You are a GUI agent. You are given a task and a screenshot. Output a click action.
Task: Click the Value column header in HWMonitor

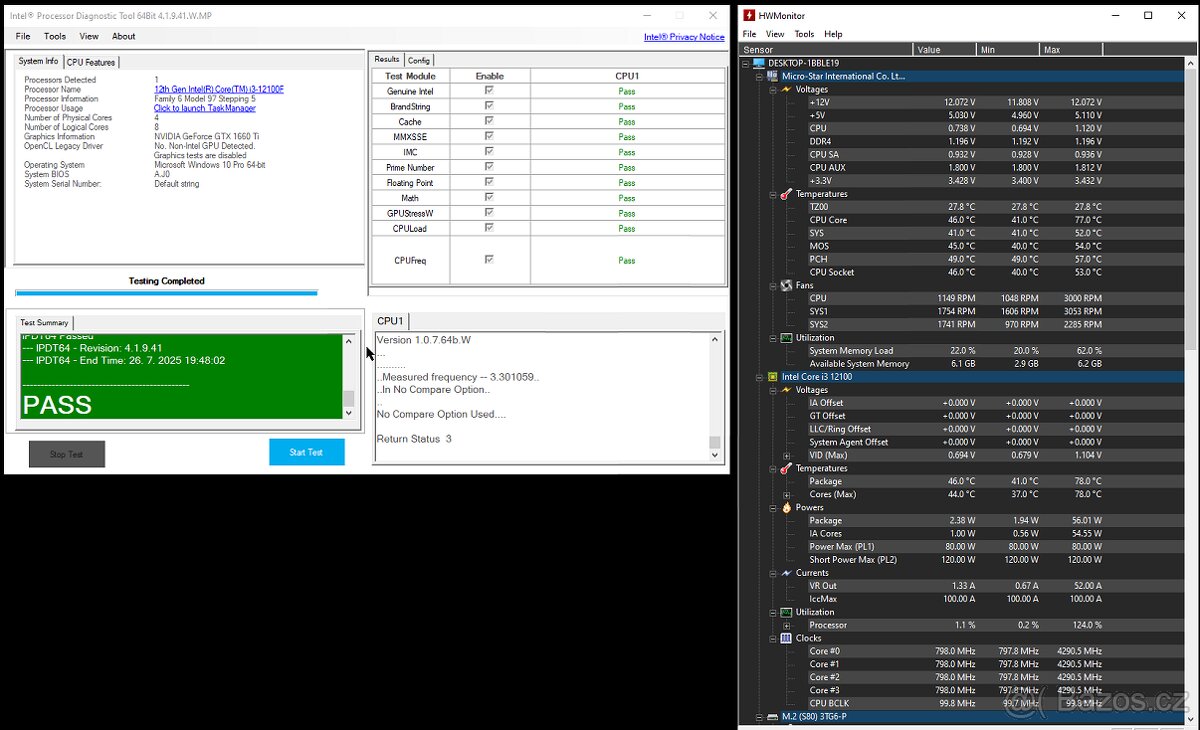point(944,49)
